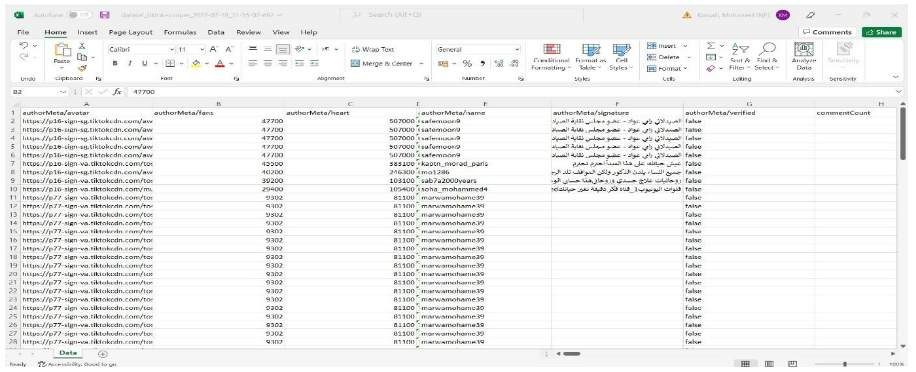This screenshot has width=916, height=372.
Task: Click the Save floppy disk icon
Action: tap(104, 15)
